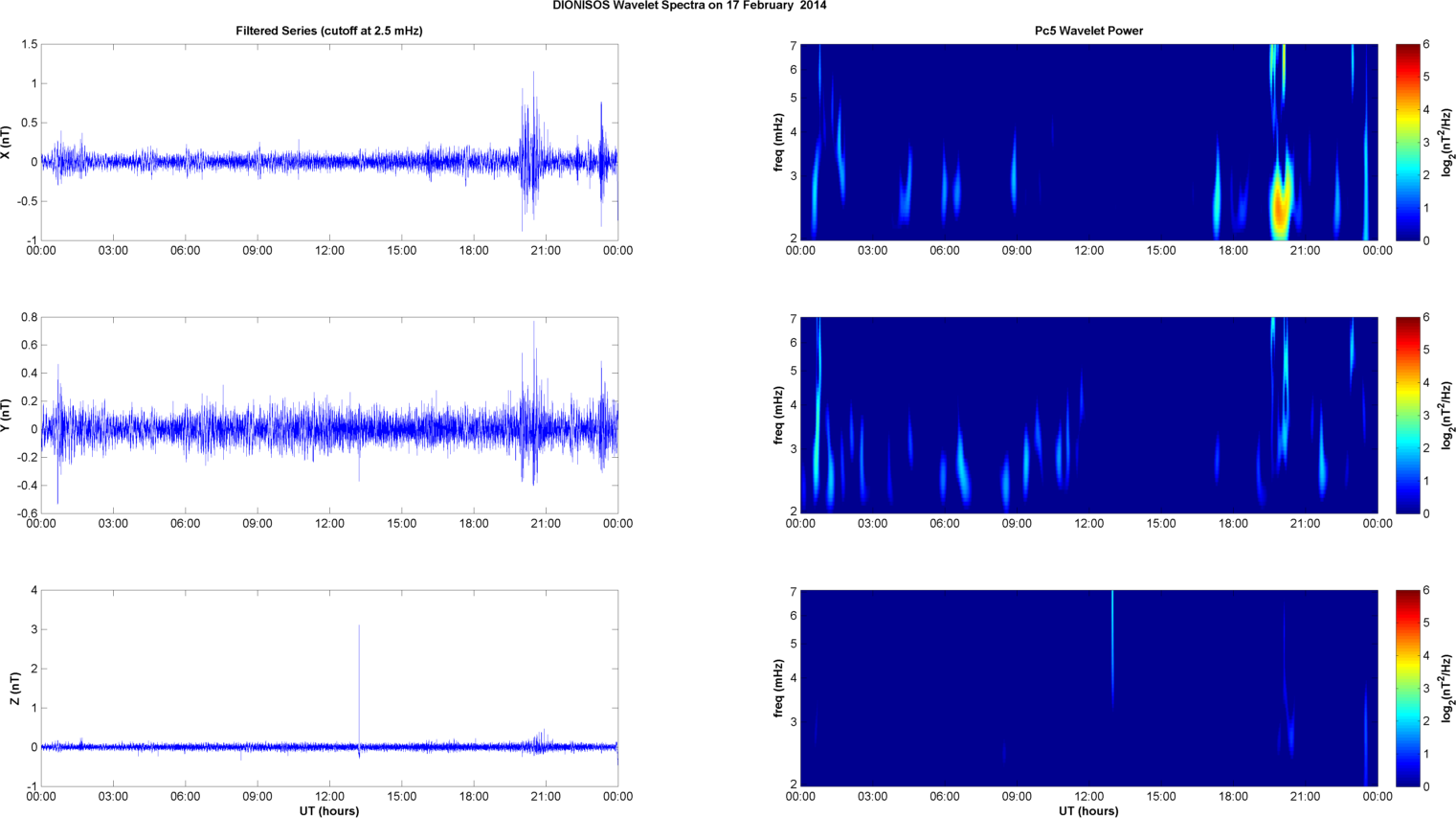Click the '6' label on the top colorbar
Viewport: 1456px width, 818px height.
[1426, 45]
